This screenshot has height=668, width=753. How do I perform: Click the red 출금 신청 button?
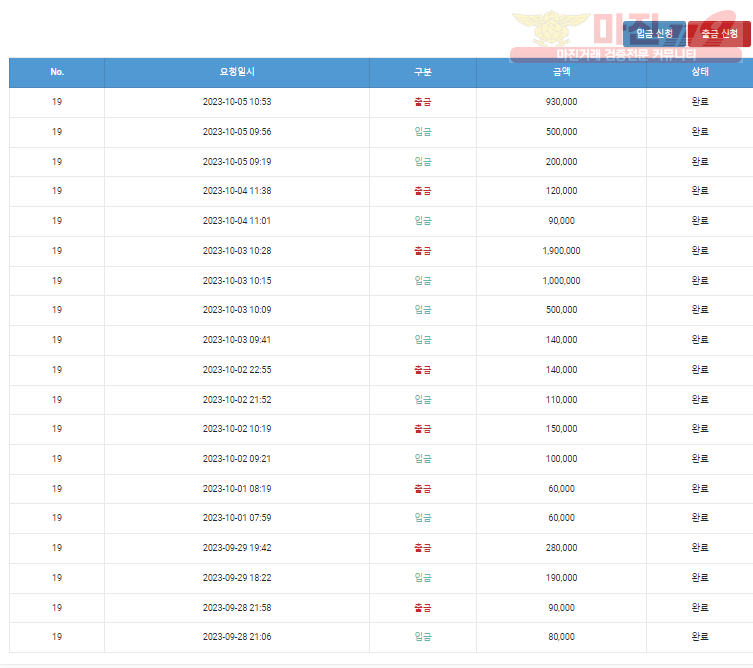point(719,34)
